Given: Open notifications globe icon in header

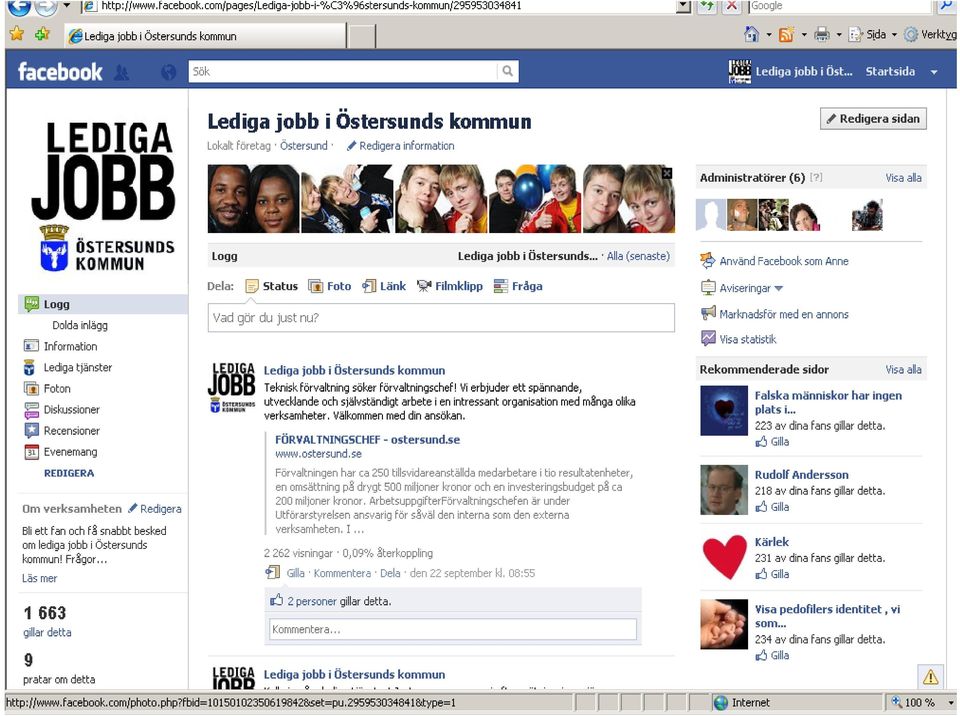Looking at the screenshot, I should click(168, 72).
